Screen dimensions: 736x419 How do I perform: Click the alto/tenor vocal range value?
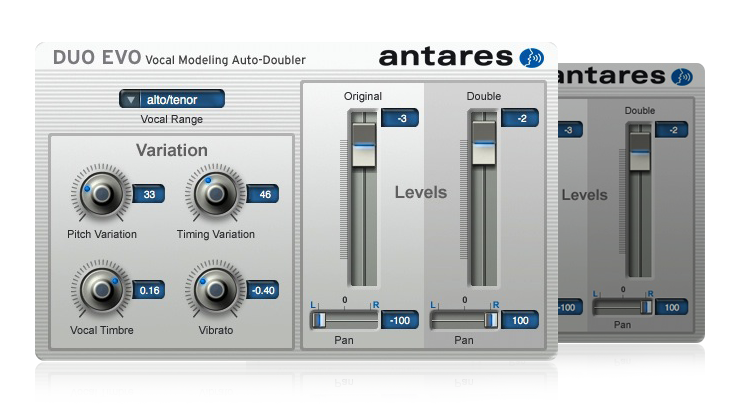pos(172,99)
